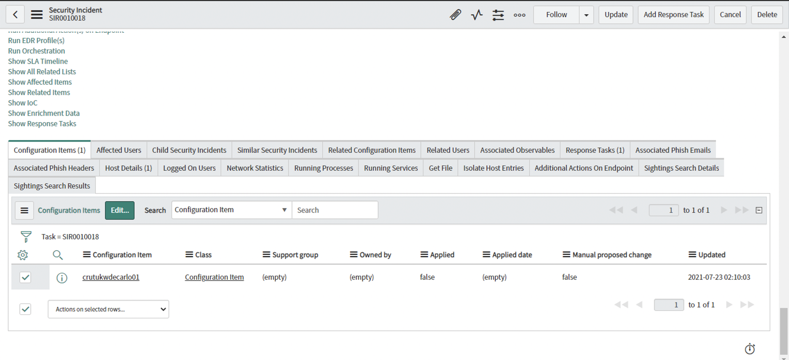Open the Configuration Item search field dropdown
The image size is (789, 360).
pyautogui.click(x=231, y=210)
